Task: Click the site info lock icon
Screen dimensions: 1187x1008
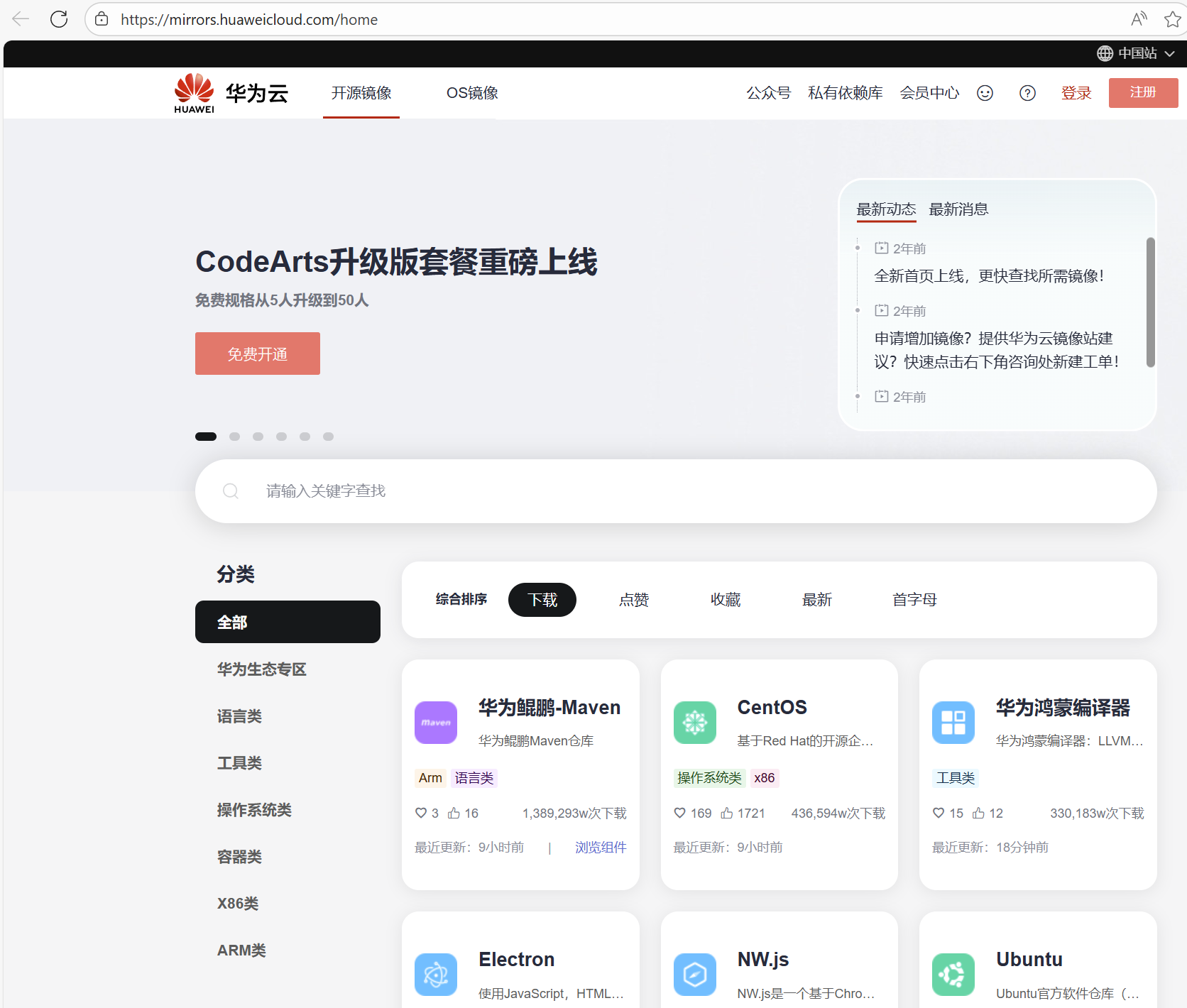Action: [x=102, y=19]
